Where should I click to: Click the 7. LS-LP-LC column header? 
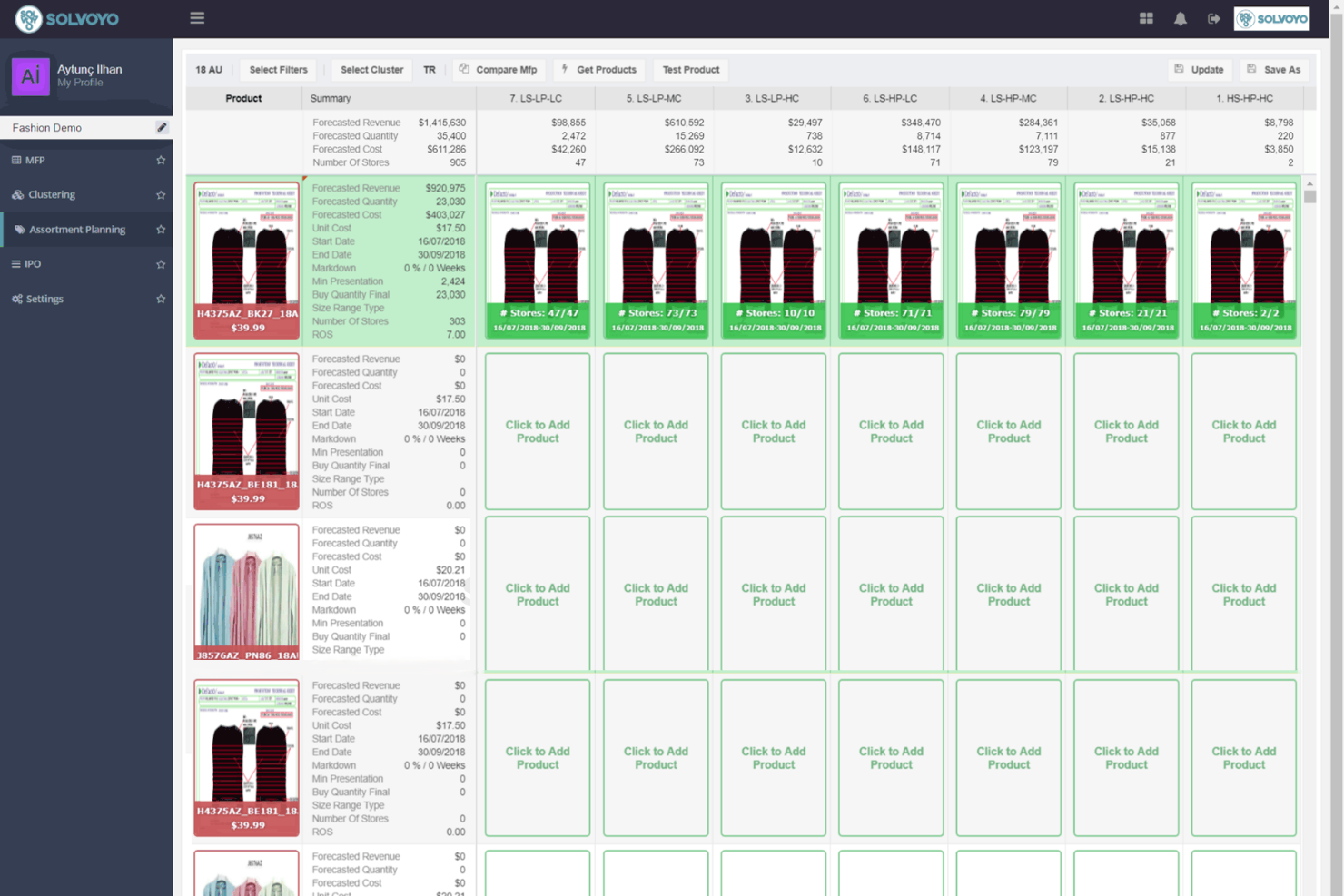point(536,98)
